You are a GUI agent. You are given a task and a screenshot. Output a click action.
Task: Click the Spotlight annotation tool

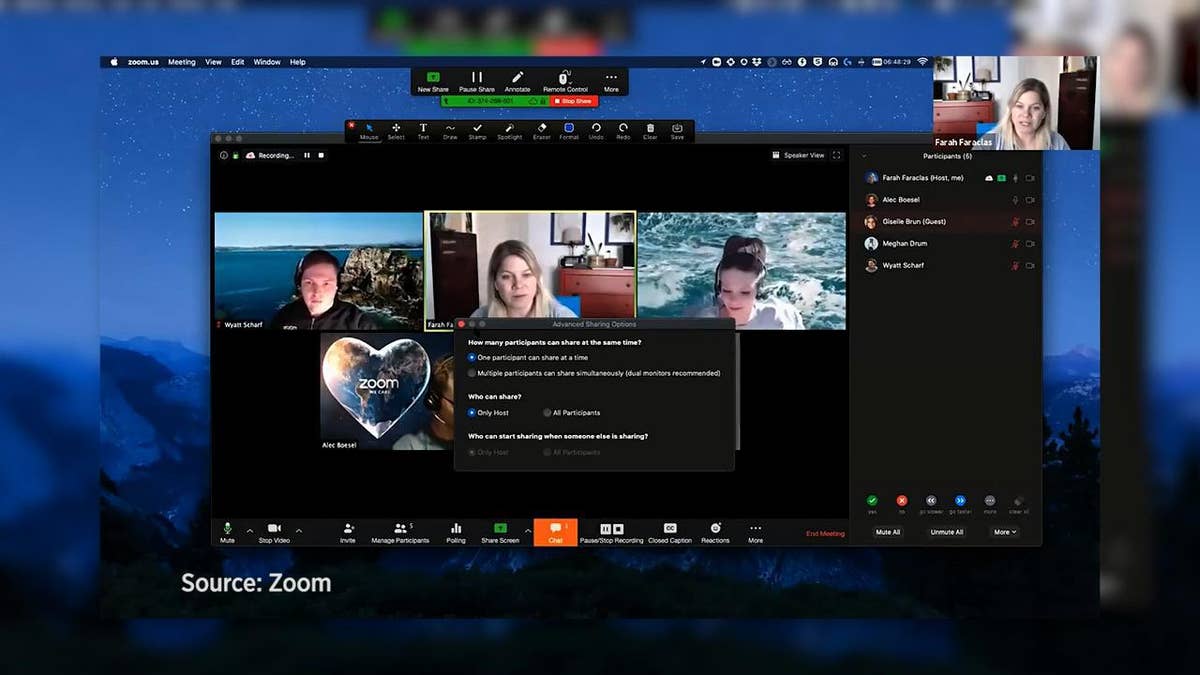click(509, 130)
